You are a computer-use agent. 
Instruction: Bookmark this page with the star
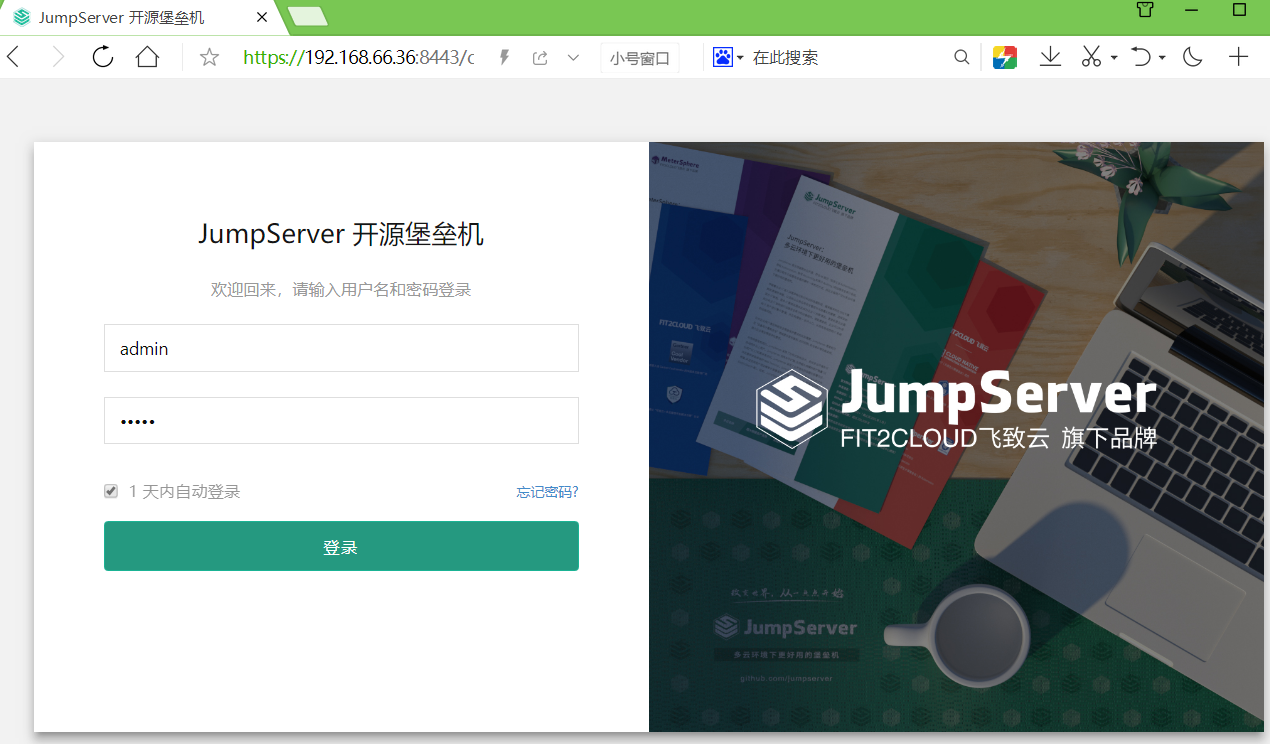[209, 57]
